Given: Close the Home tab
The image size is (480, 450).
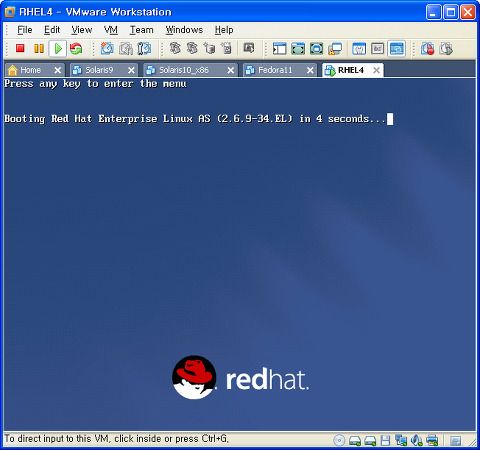Looking at the screenshot, I should coord(58,70).
